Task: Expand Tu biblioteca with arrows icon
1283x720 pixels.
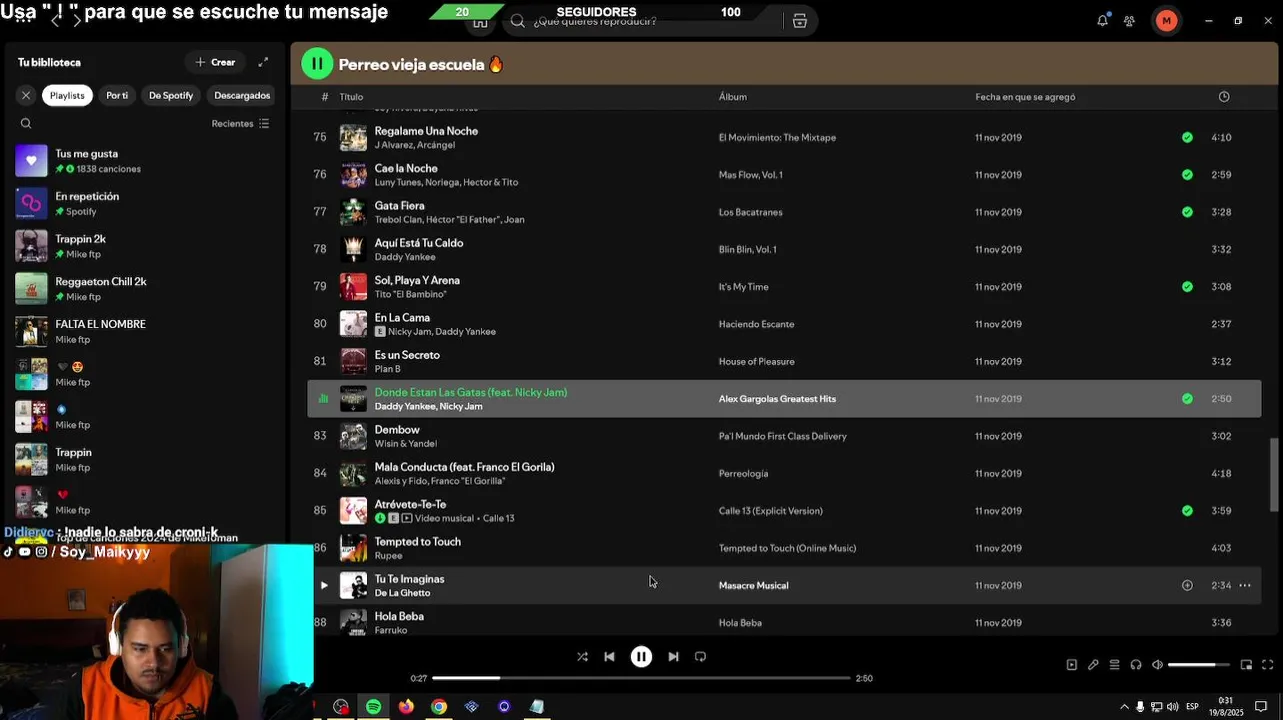Action: pos(263,62)
